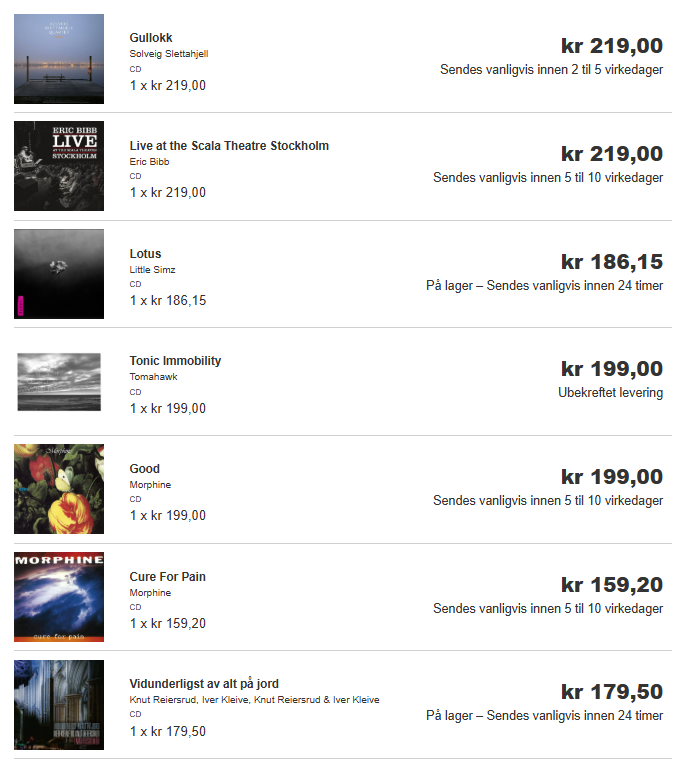
Task: Open the Cure For Pain title link
Action: tap(167, 577)
